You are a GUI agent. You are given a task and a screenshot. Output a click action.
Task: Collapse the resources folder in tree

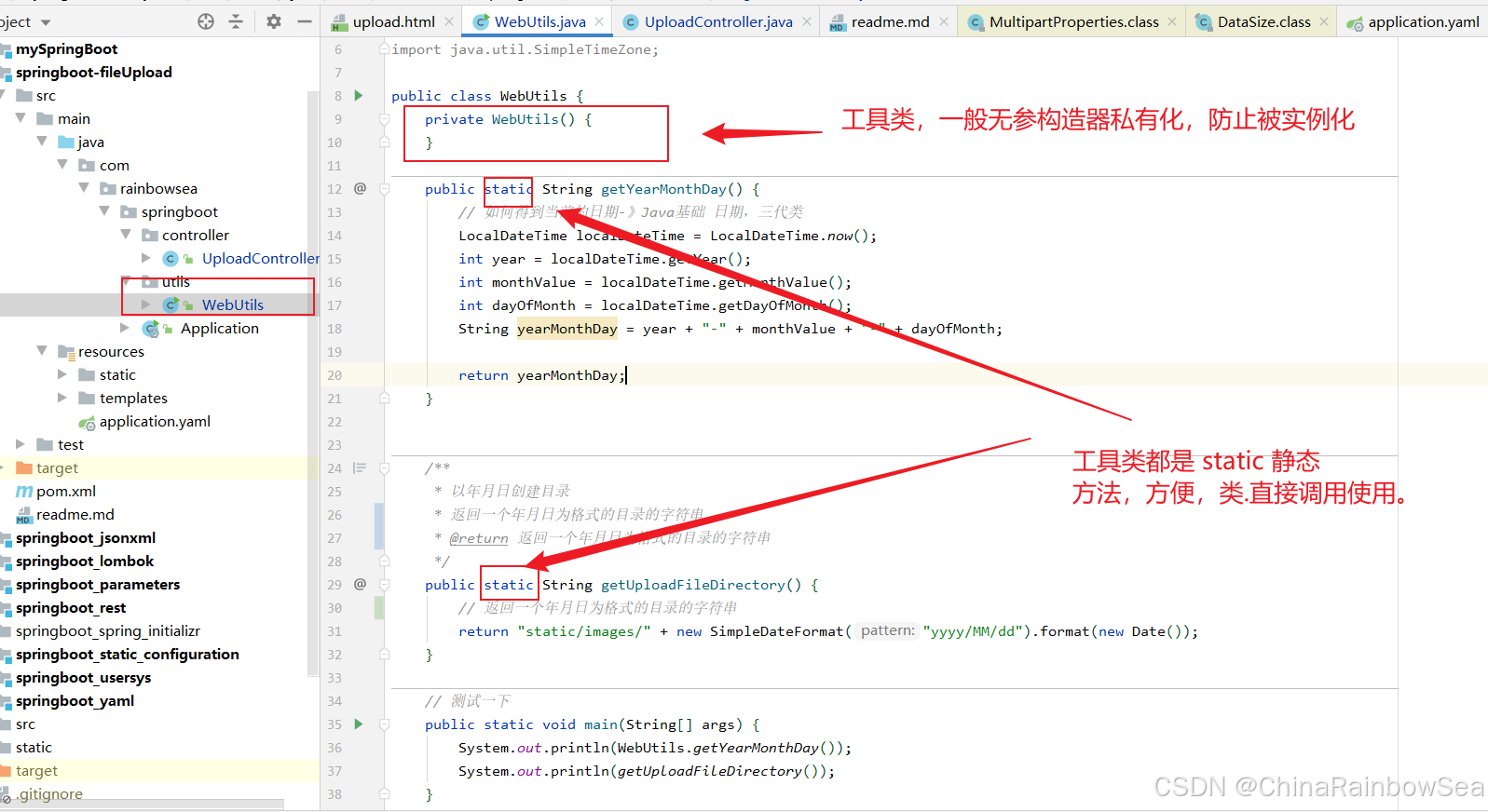click(x=42, y=351)
